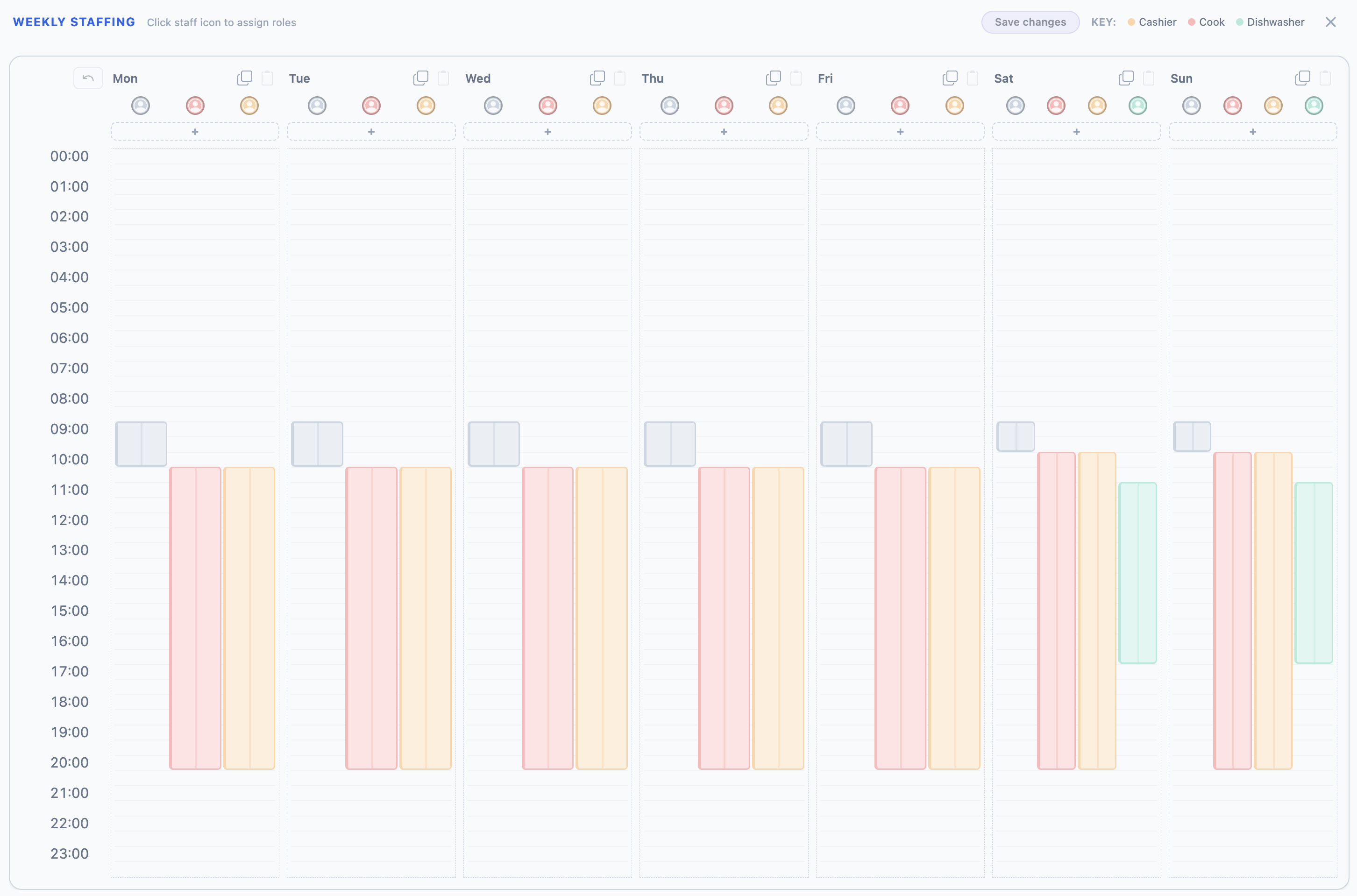Paste into Thursday clipboard icon
The height and width of the screenshot is (896, 1357).
pos(796,78)
